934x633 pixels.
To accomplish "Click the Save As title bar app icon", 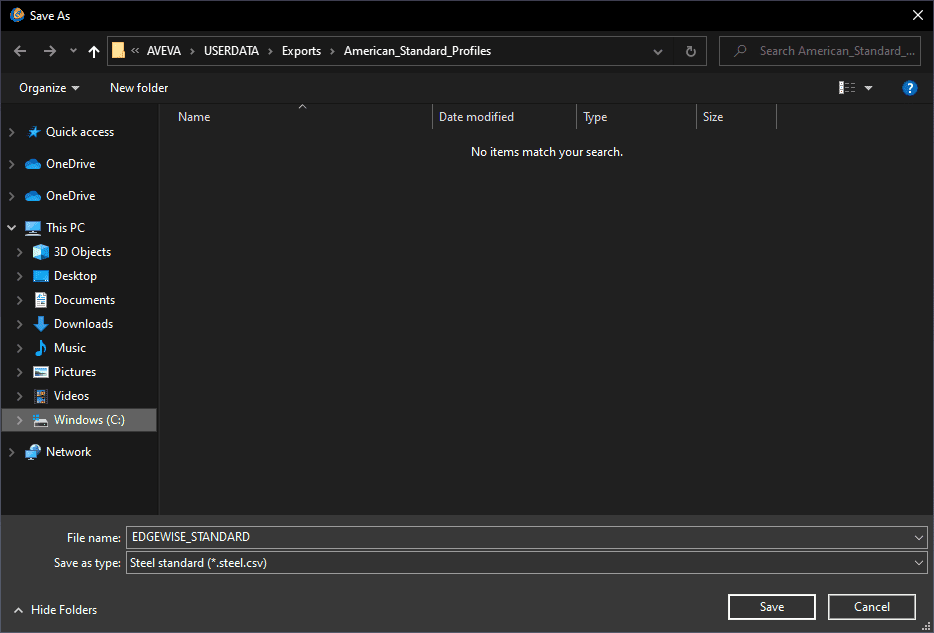I will pos(17,15).
